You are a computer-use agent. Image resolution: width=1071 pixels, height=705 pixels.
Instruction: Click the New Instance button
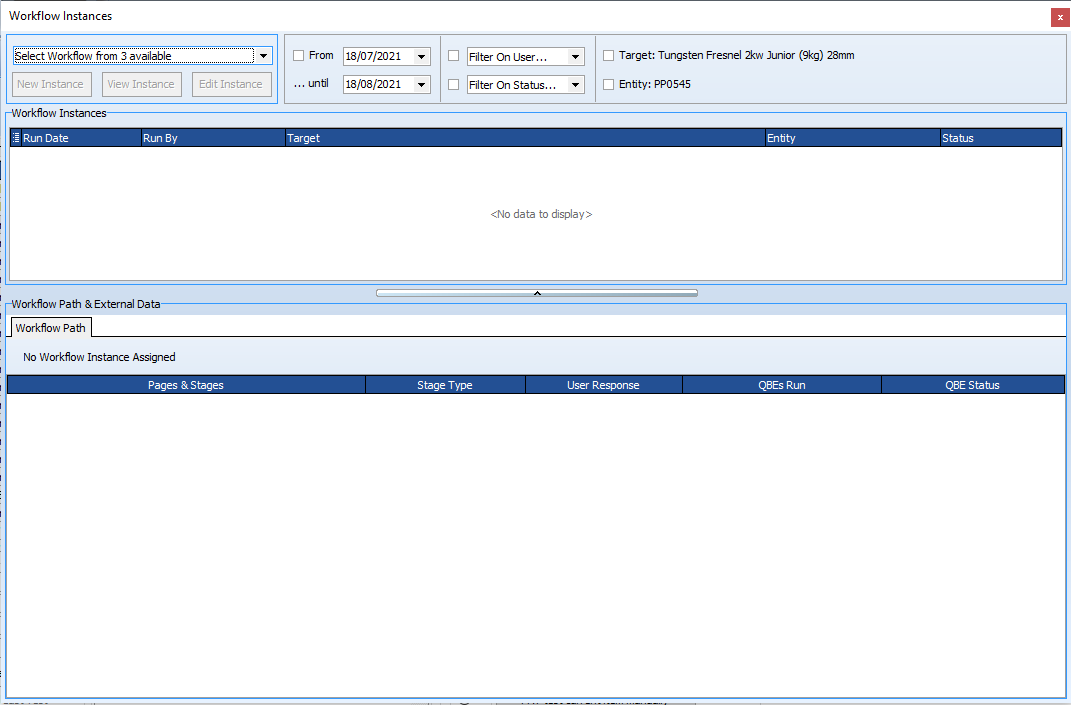(x=51, y=84)
